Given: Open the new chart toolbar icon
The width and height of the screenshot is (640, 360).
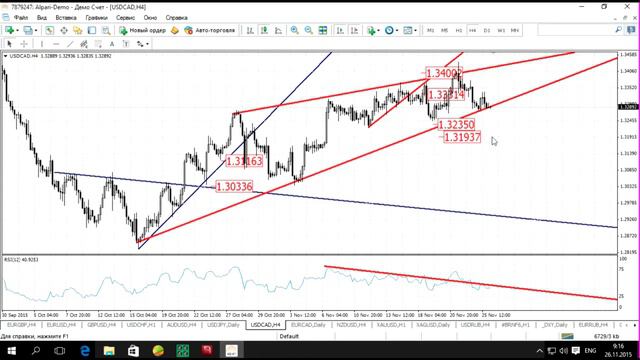Looking at the screenshot, I should click(9, 30).
